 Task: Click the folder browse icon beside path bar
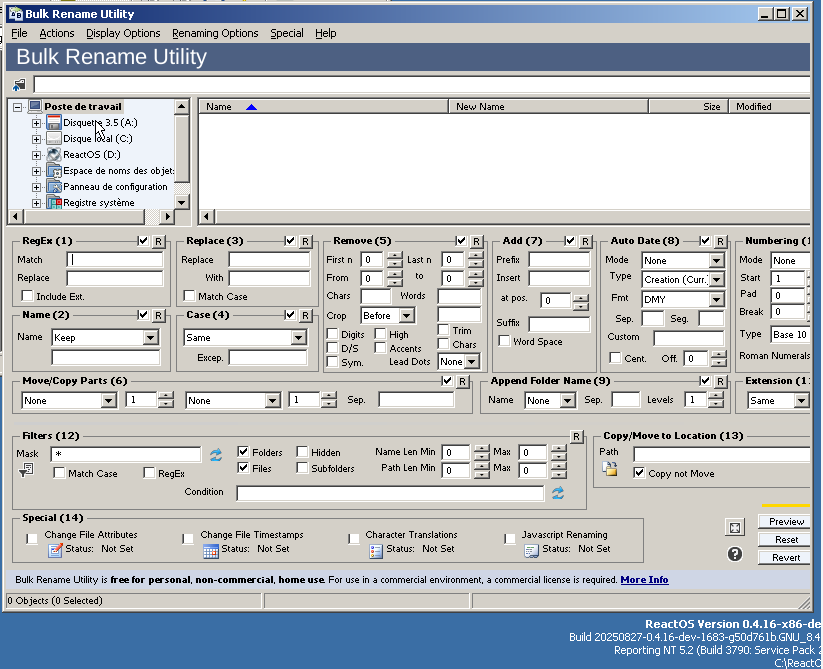click(19, 84)
